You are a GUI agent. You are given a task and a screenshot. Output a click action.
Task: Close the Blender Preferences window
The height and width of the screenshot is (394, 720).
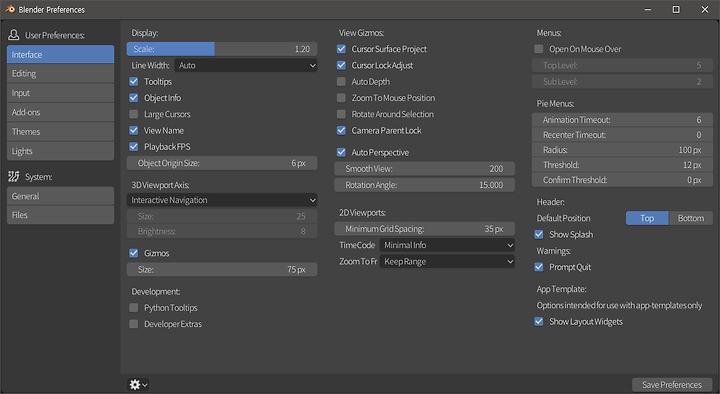pos(705,9)
